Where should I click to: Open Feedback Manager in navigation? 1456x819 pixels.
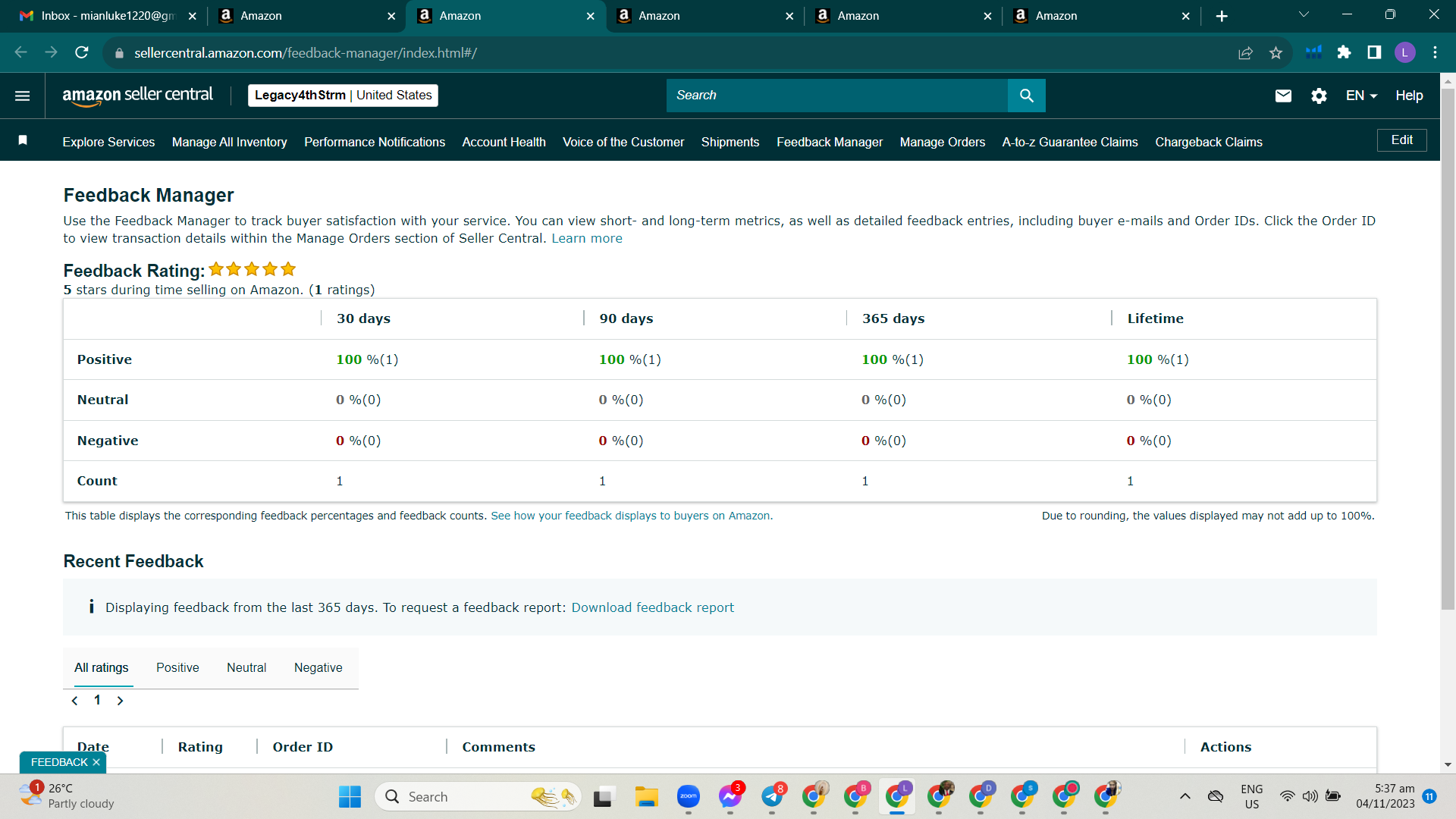(830, 142)
